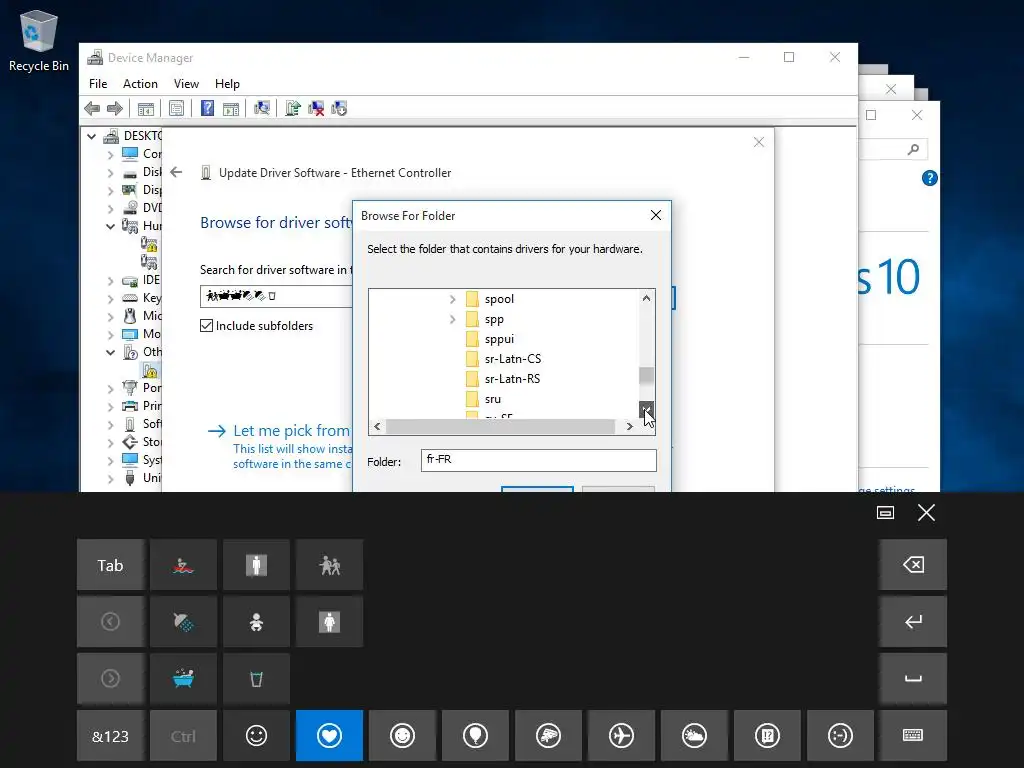Click the folder list scroll-up arrow
Image resolution: width=1024 pixels, height=768 pixels.
click(x=646, y=298)
